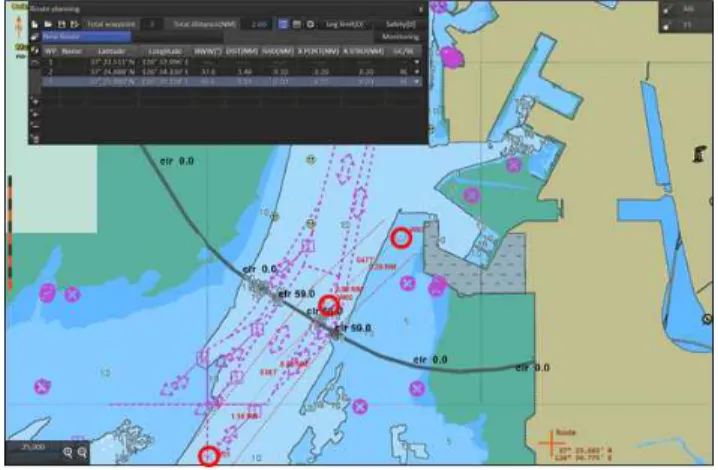
Task: Select waypoint 2 row in table
Action: (x=232, y=72)
